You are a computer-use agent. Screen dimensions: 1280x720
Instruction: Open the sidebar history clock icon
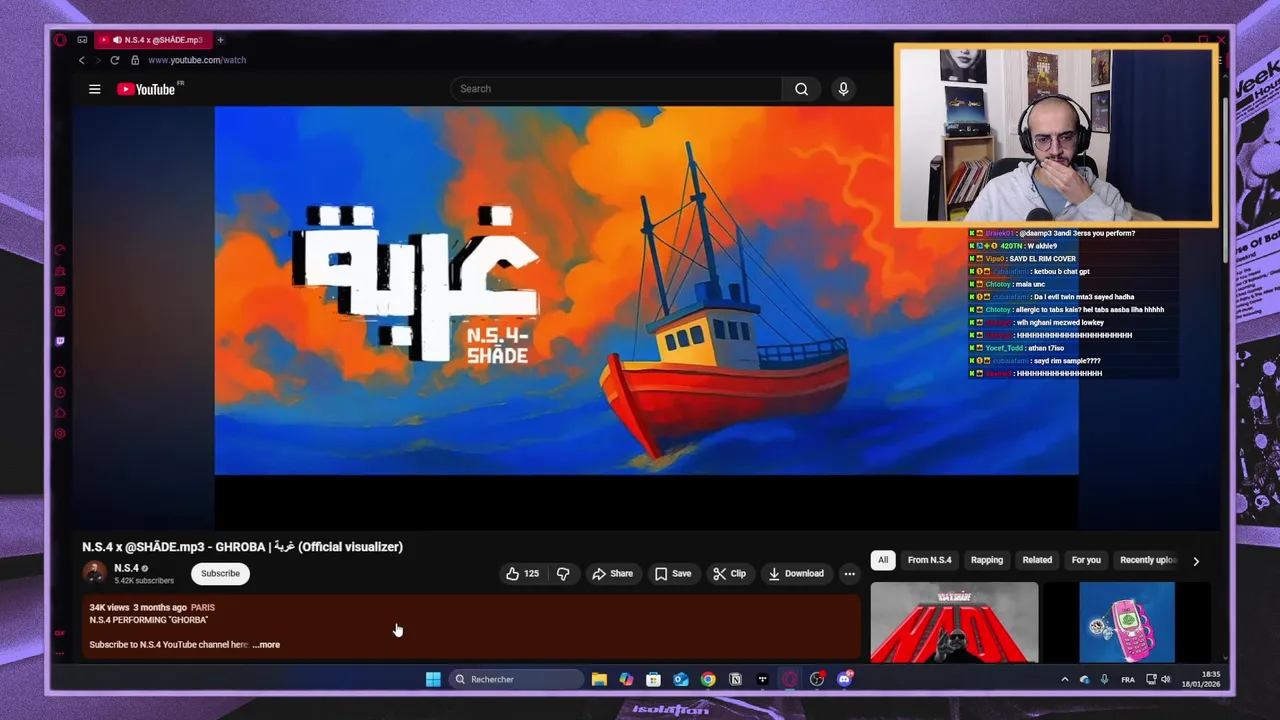(60, 393)
